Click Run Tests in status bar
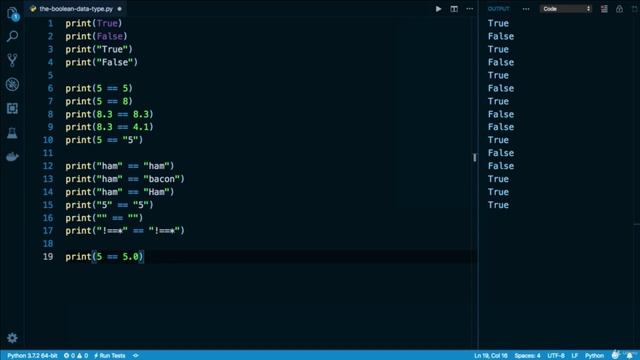 tap(110, 356)
